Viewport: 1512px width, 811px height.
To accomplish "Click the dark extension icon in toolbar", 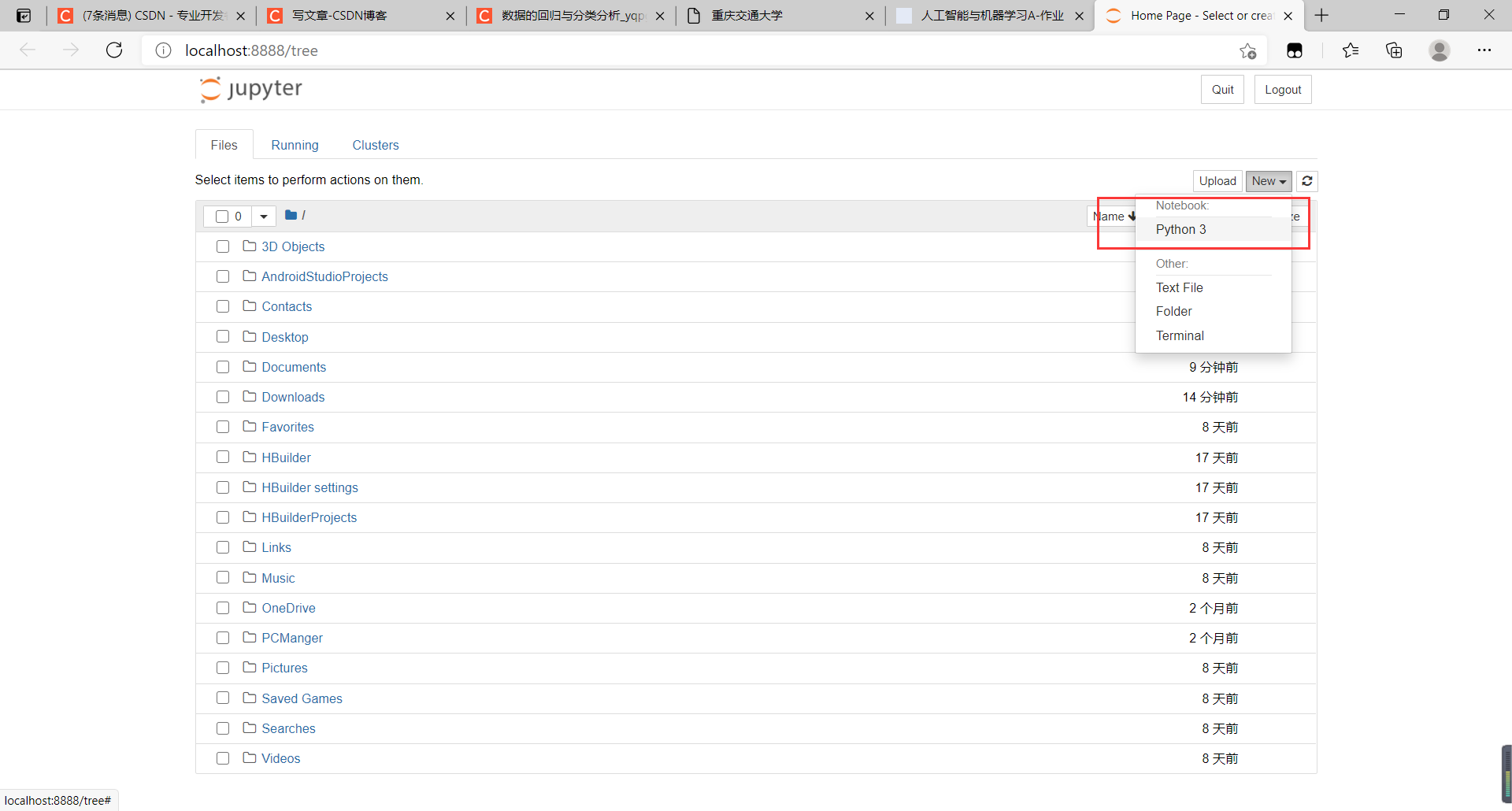I will click(x=1295, y=50).
